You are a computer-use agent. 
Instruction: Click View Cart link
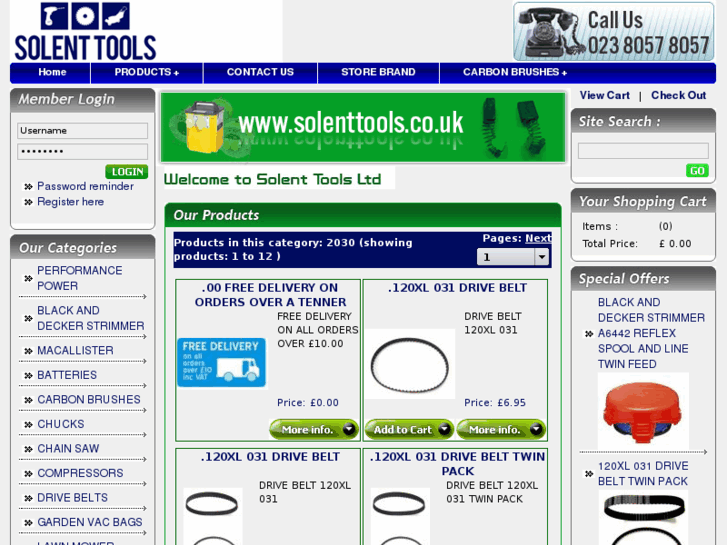(605, 95)
